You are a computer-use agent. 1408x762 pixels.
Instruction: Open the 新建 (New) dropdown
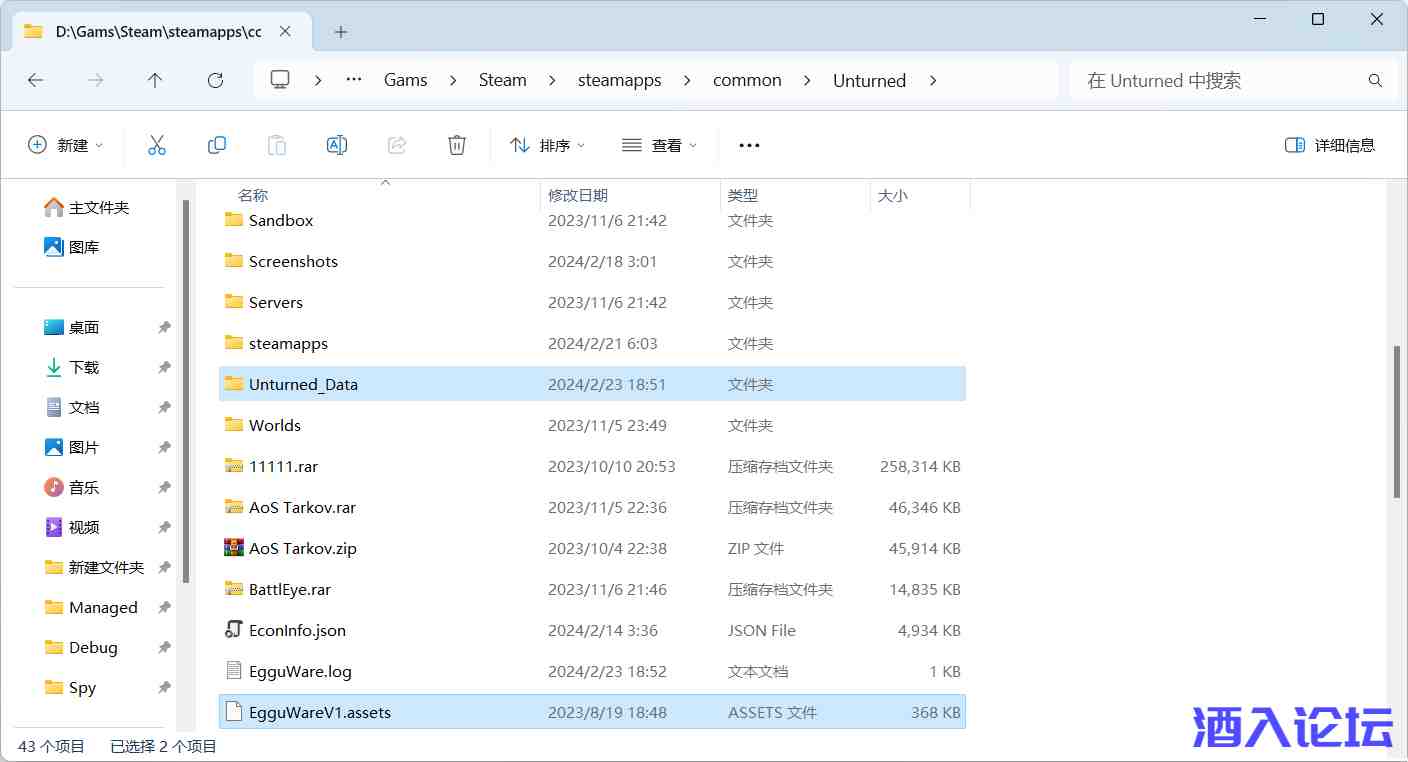66,145
